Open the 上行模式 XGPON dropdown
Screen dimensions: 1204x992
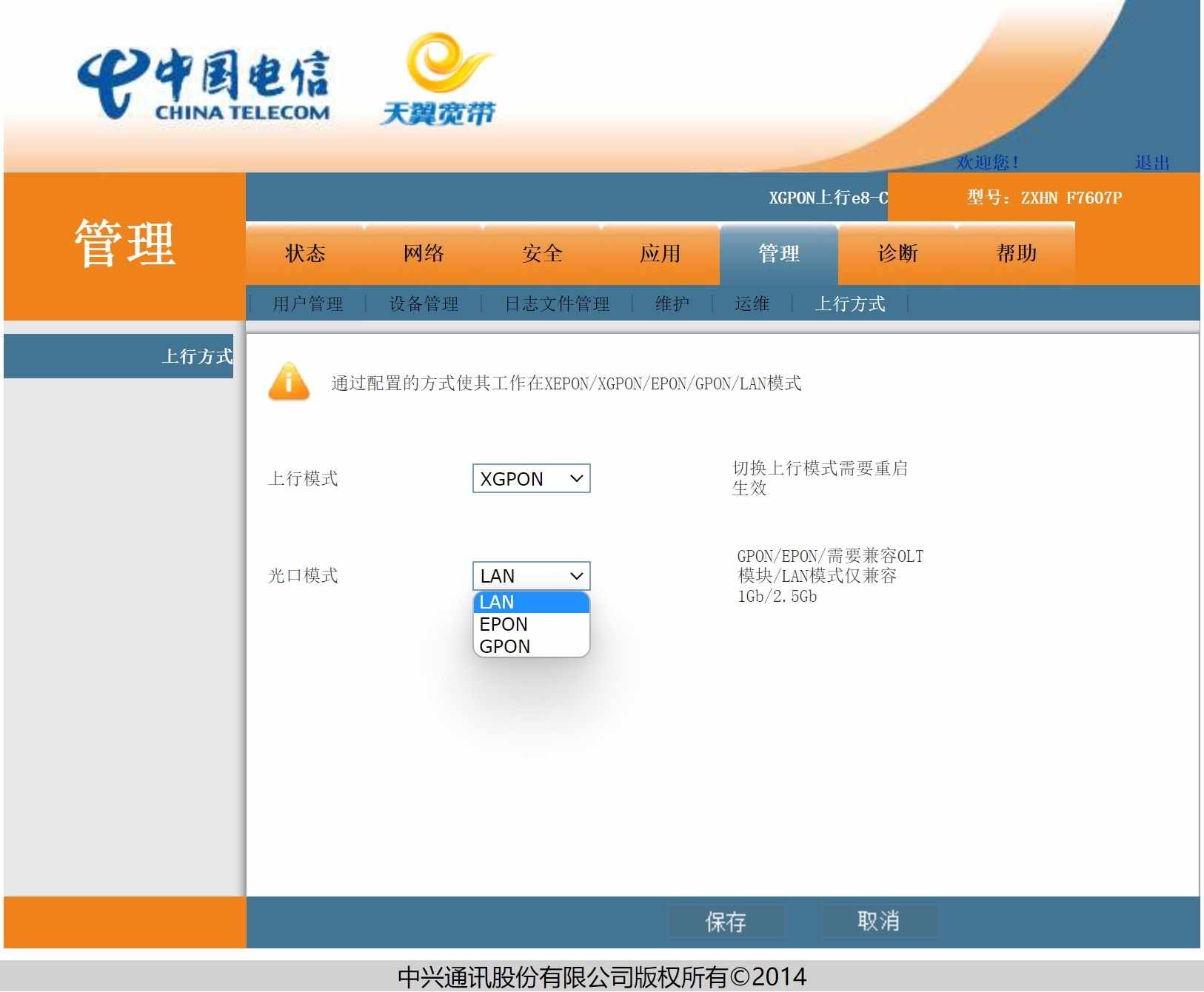coord(531,479)
